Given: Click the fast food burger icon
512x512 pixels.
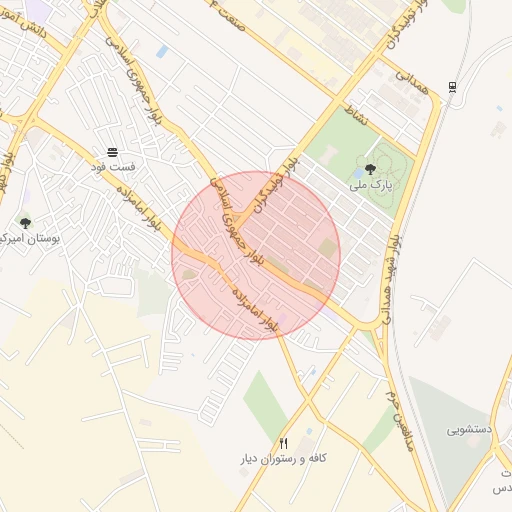Looking at the screenshot, I should pyautogui.click(x=113, y=153).
